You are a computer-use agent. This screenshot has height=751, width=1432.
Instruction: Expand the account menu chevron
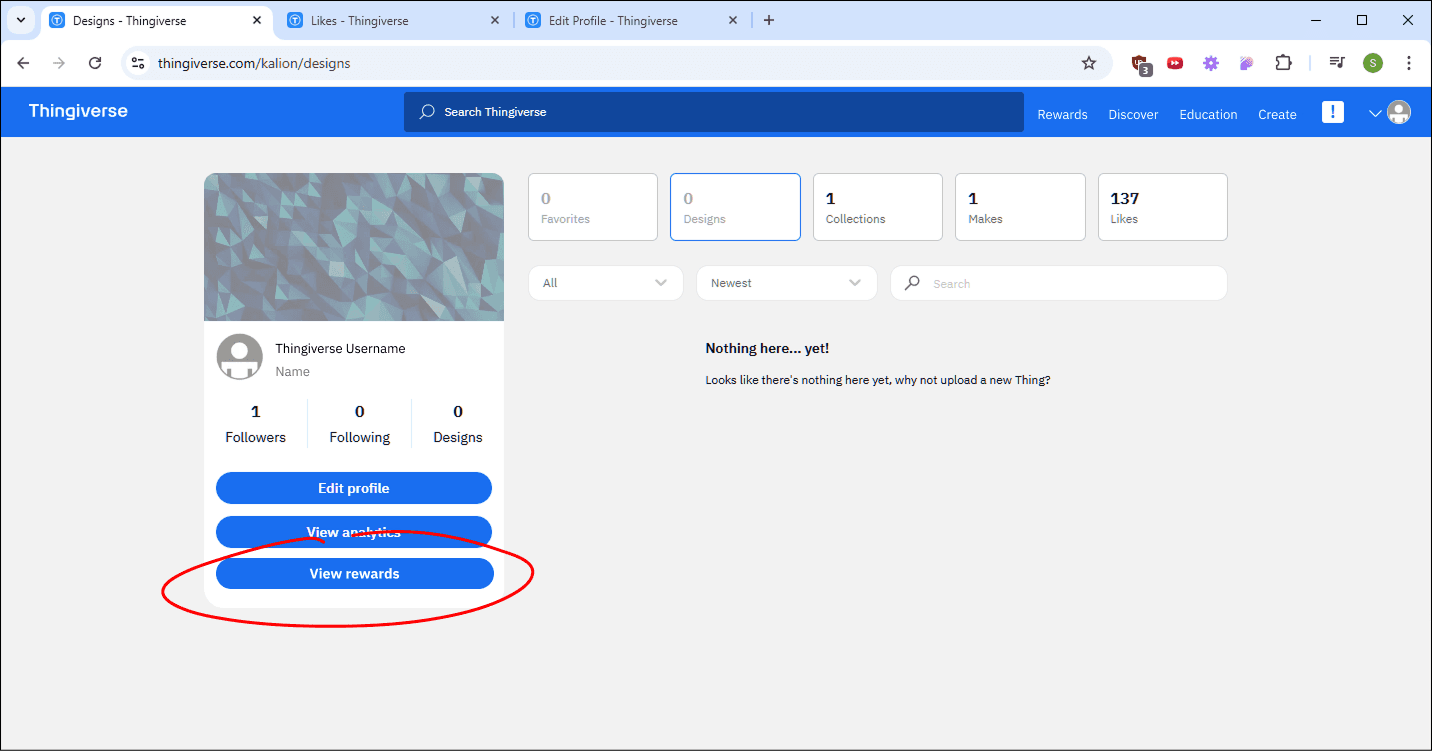pyautogui.click(x=1375, y=113)
